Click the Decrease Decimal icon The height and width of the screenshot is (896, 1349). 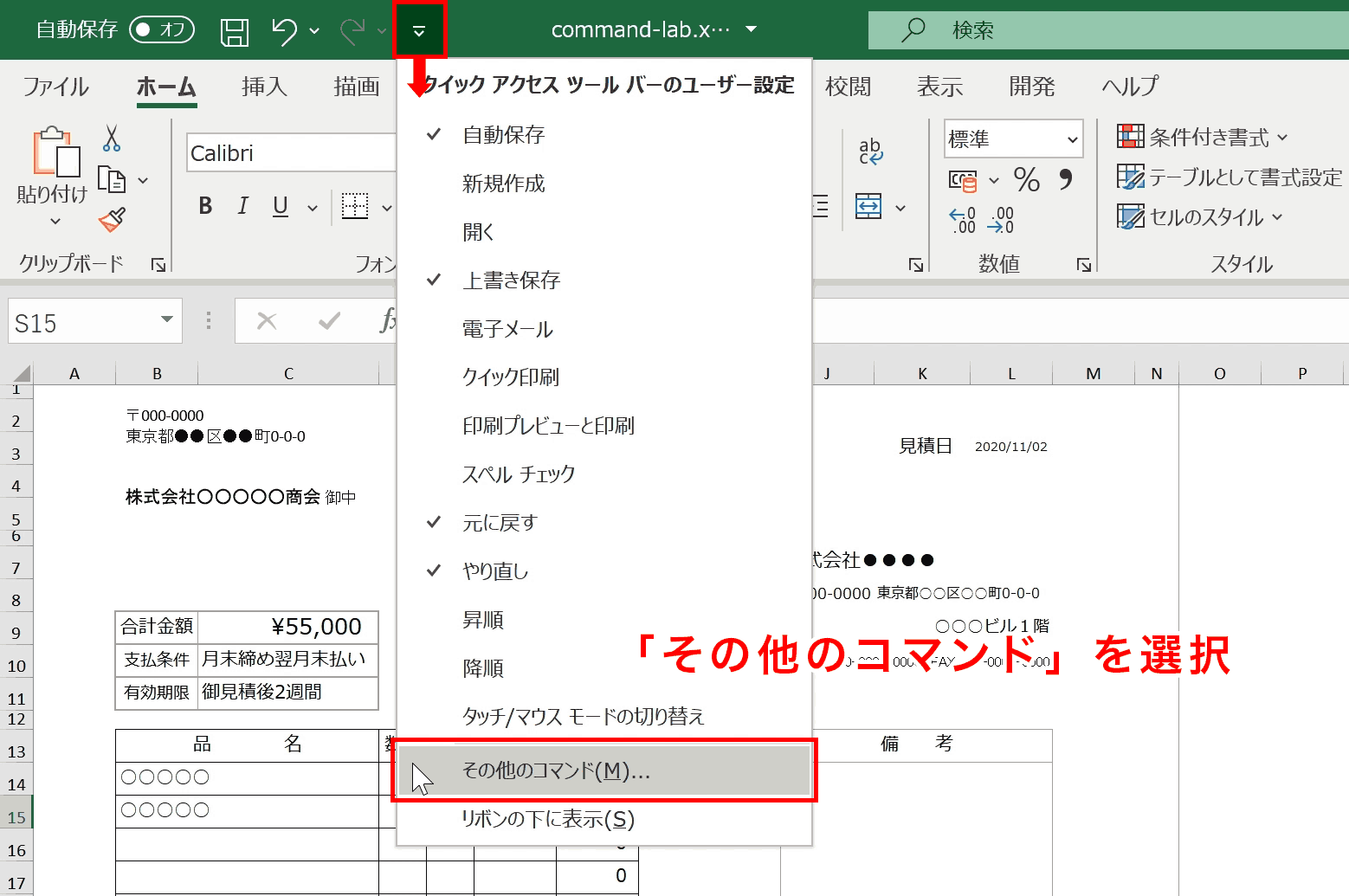click(1000, 220)
